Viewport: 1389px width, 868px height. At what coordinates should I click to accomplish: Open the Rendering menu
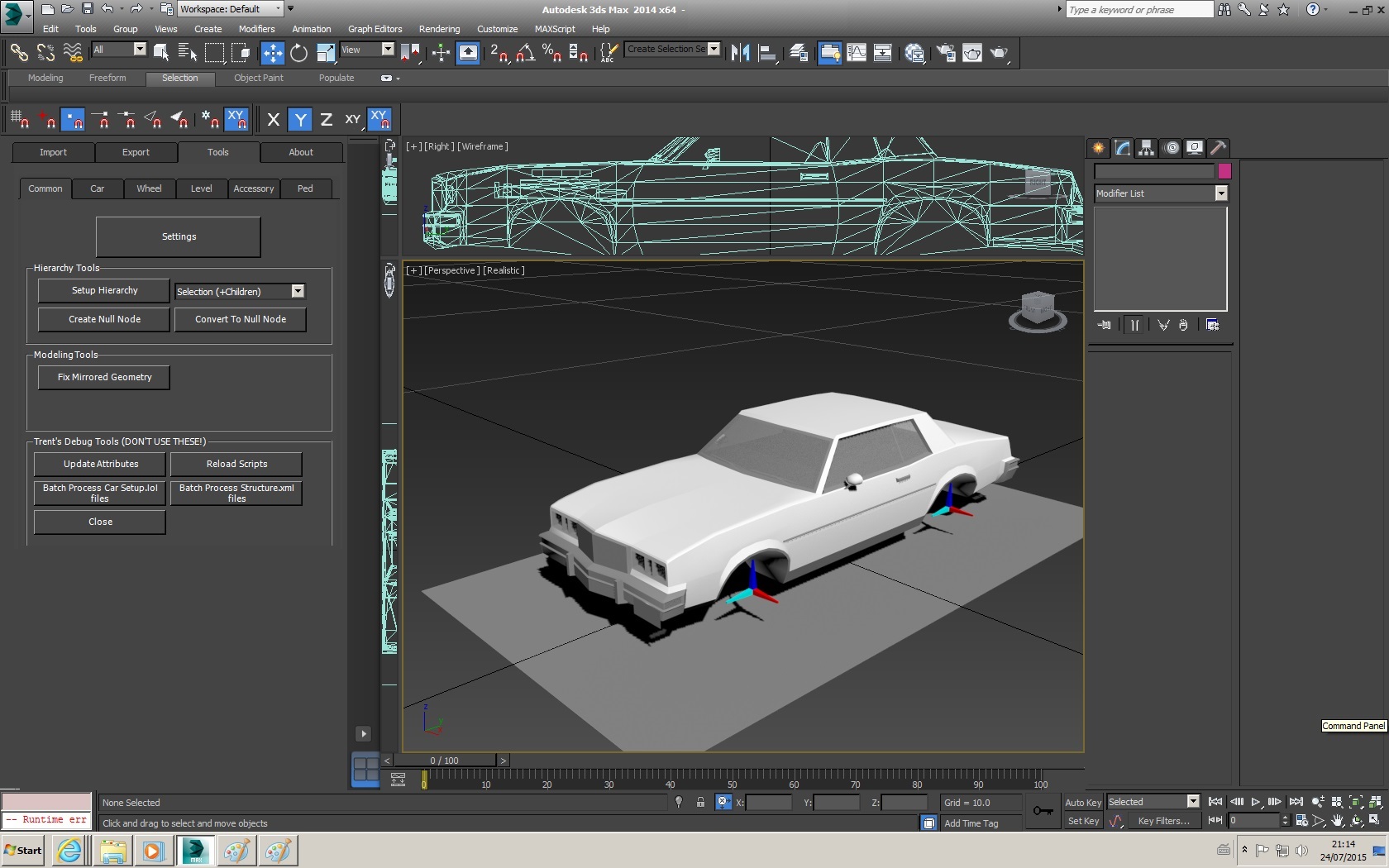(439, 29)
